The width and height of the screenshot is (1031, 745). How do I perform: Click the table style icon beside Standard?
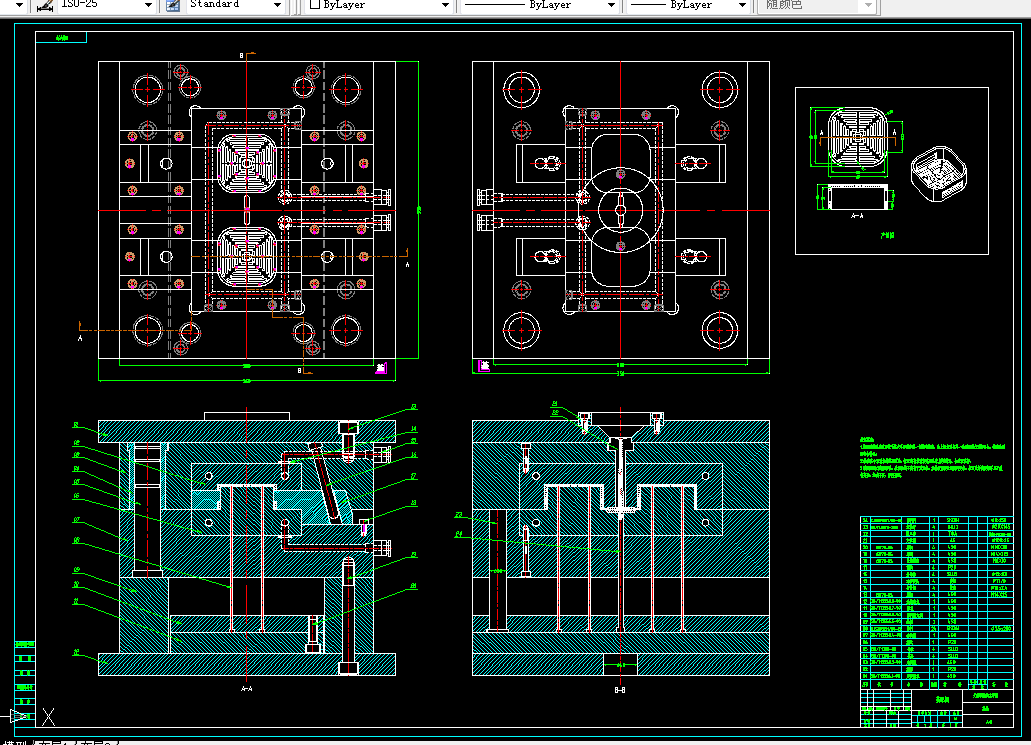173,5
